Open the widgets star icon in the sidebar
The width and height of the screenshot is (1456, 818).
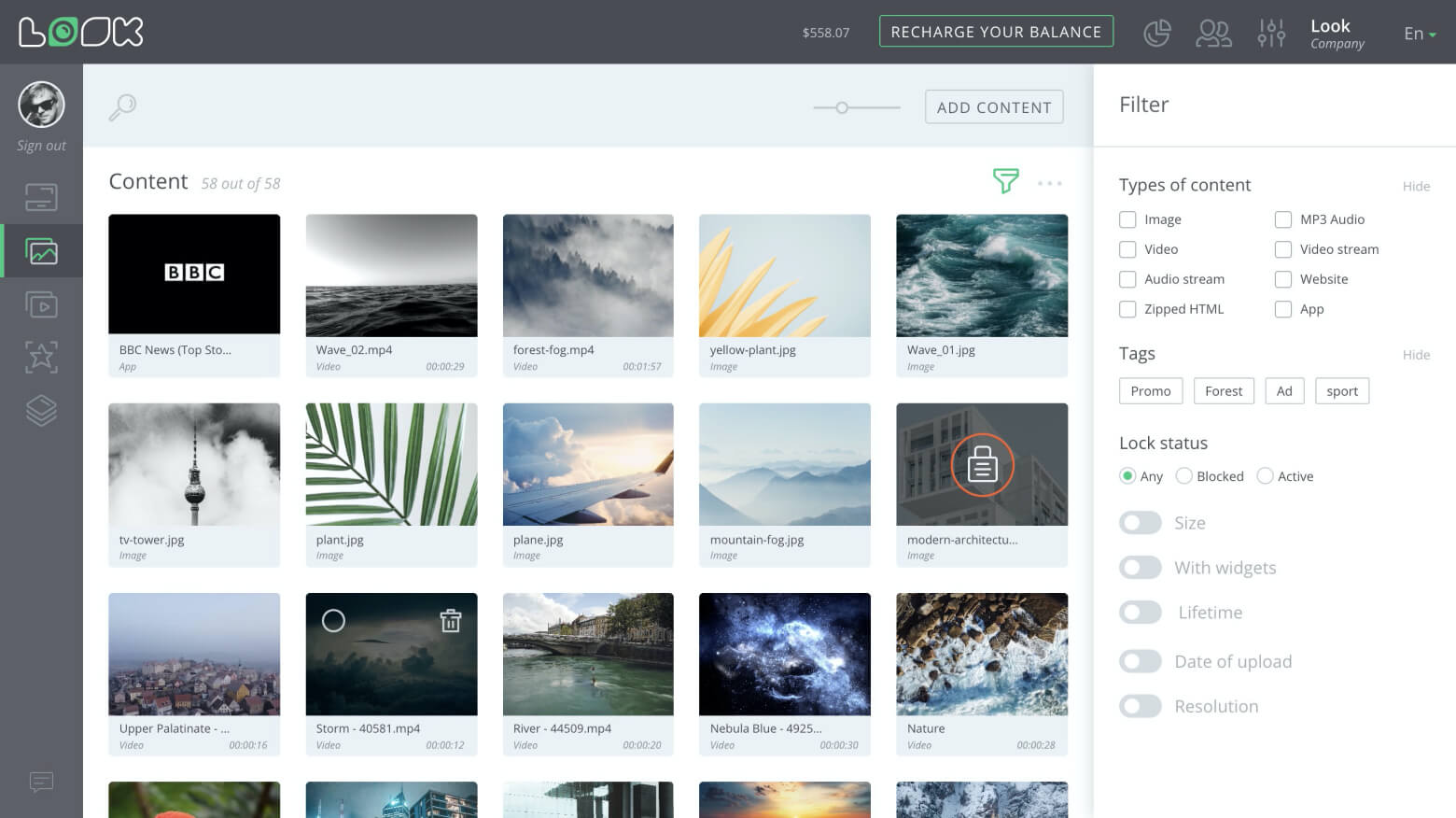pyautogui.click(x=41, y=358)
